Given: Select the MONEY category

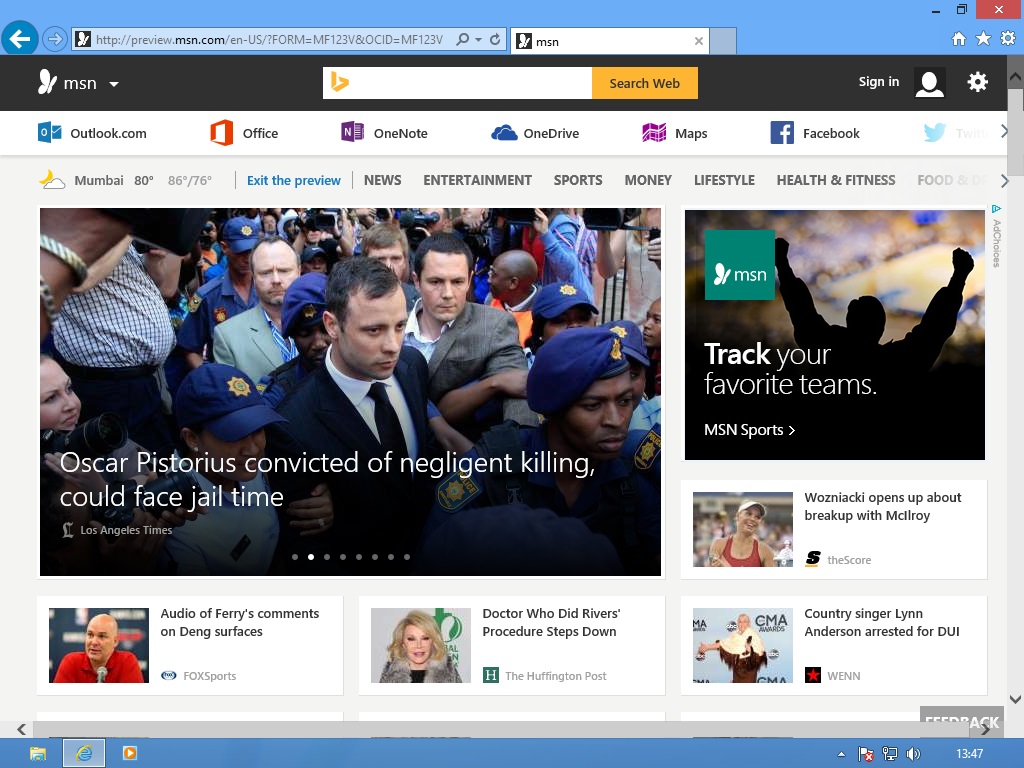Looking at the screenshot, I should (648, 180).
